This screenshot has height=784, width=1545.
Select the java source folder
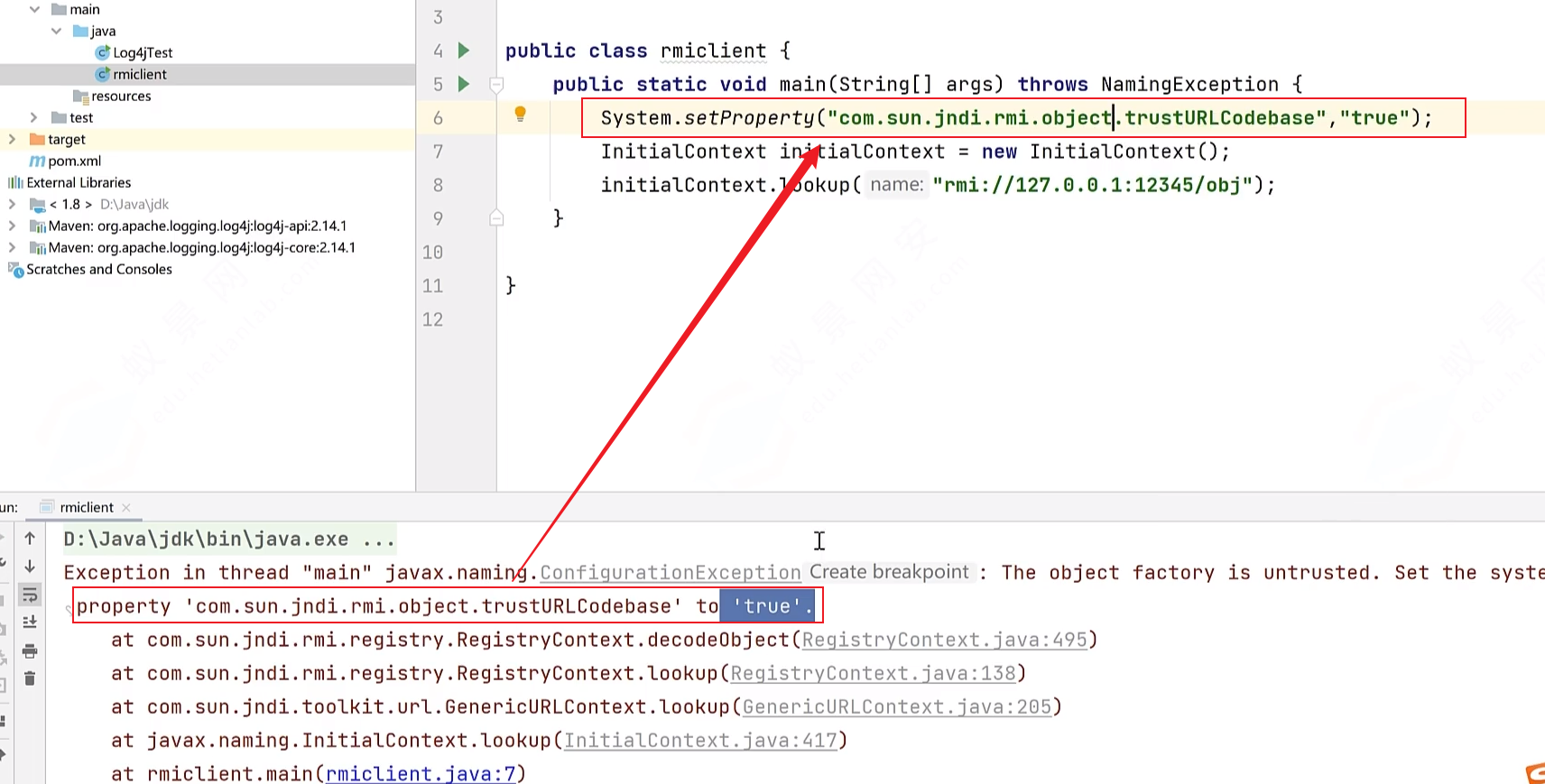[x=103, y=31]
